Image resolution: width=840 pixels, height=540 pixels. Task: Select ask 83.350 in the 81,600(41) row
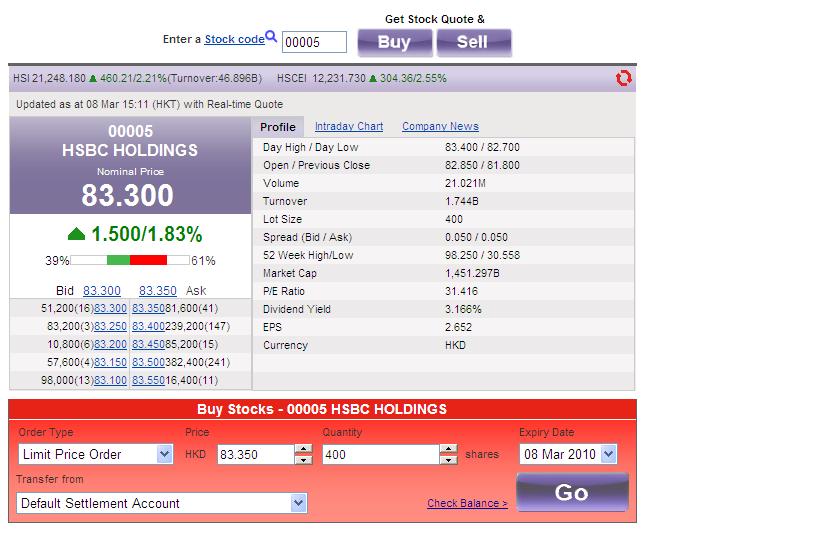tap(148, 309)
